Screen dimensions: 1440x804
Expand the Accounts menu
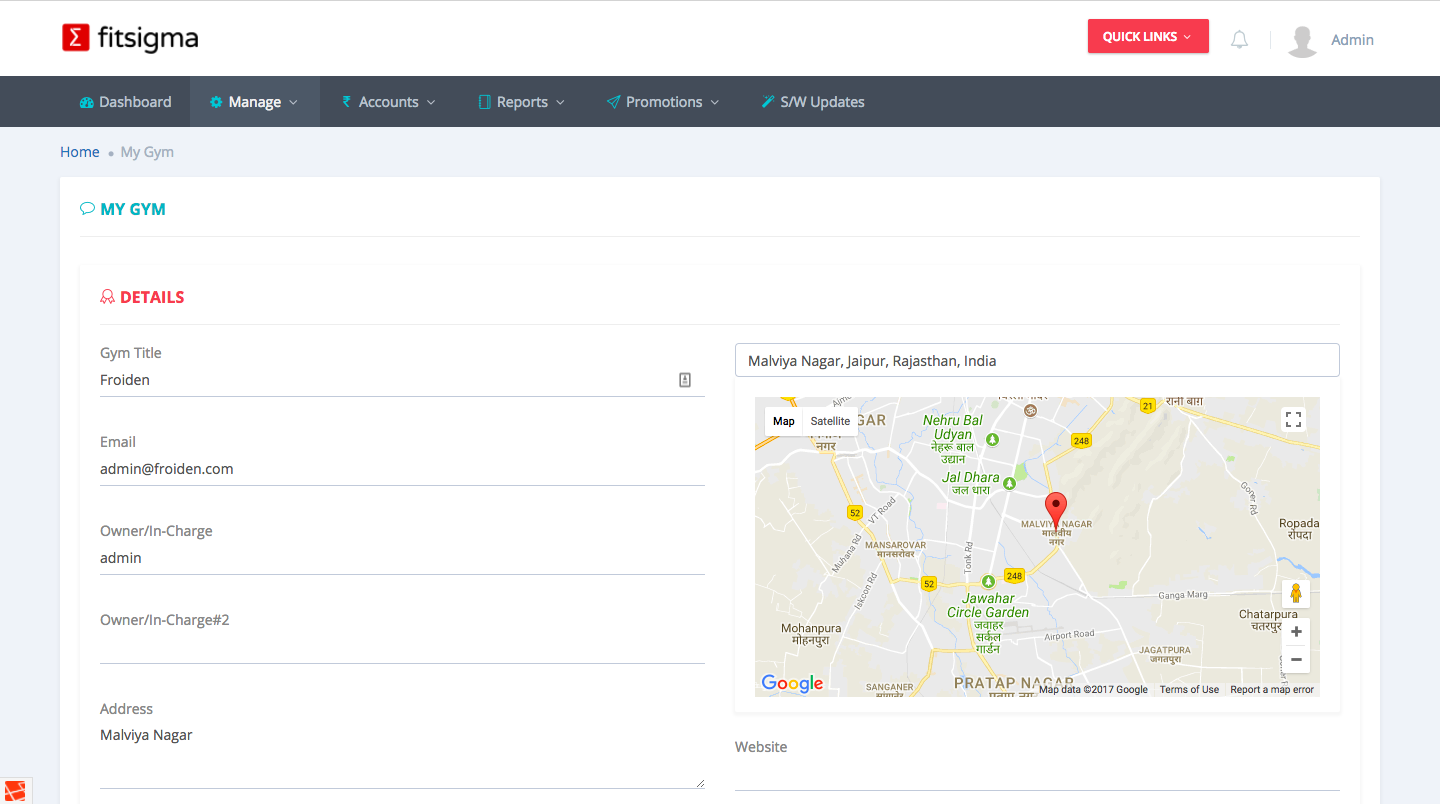tap(388, 102)
